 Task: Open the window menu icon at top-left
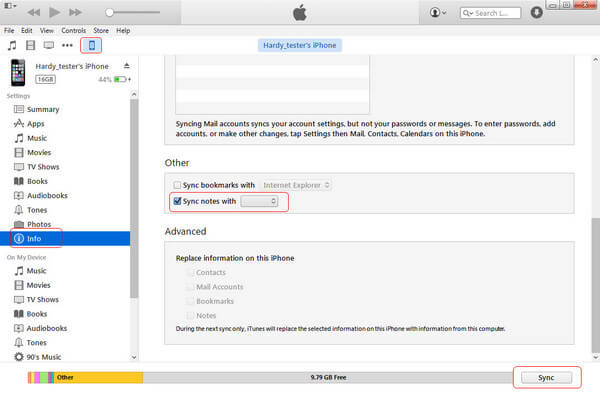click(x=10, y=6)
